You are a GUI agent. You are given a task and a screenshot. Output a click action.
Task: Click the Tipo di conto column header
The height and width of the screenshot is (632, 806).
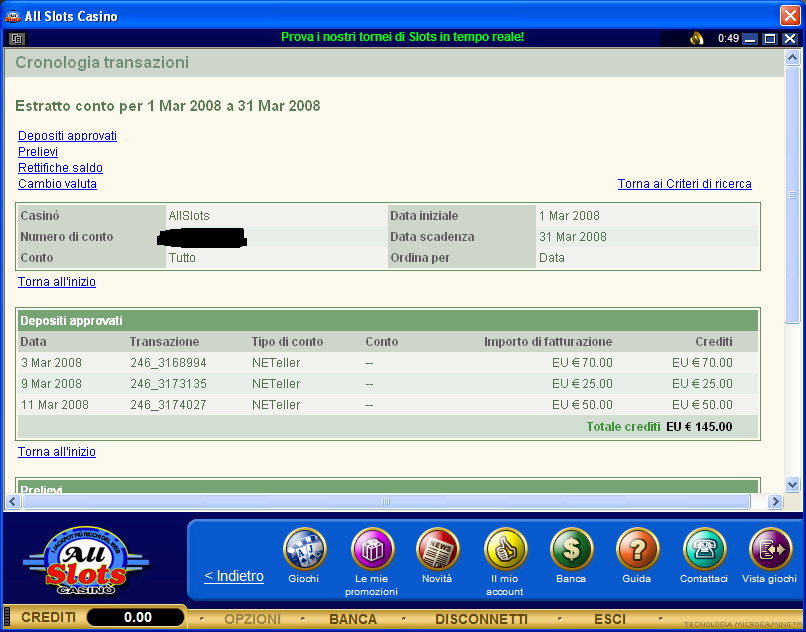[x=287, y=342]
